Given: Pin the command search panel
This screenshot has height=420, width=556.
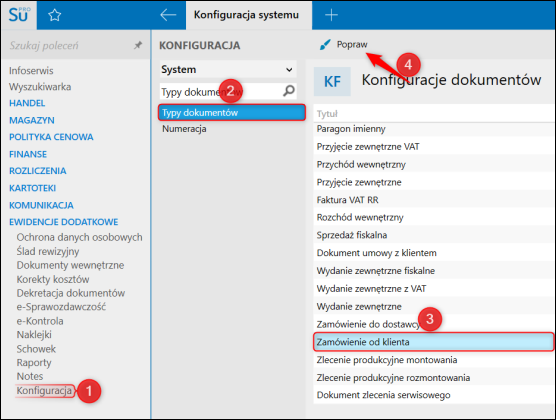Looking at the screenshot, I should [138, 45].
